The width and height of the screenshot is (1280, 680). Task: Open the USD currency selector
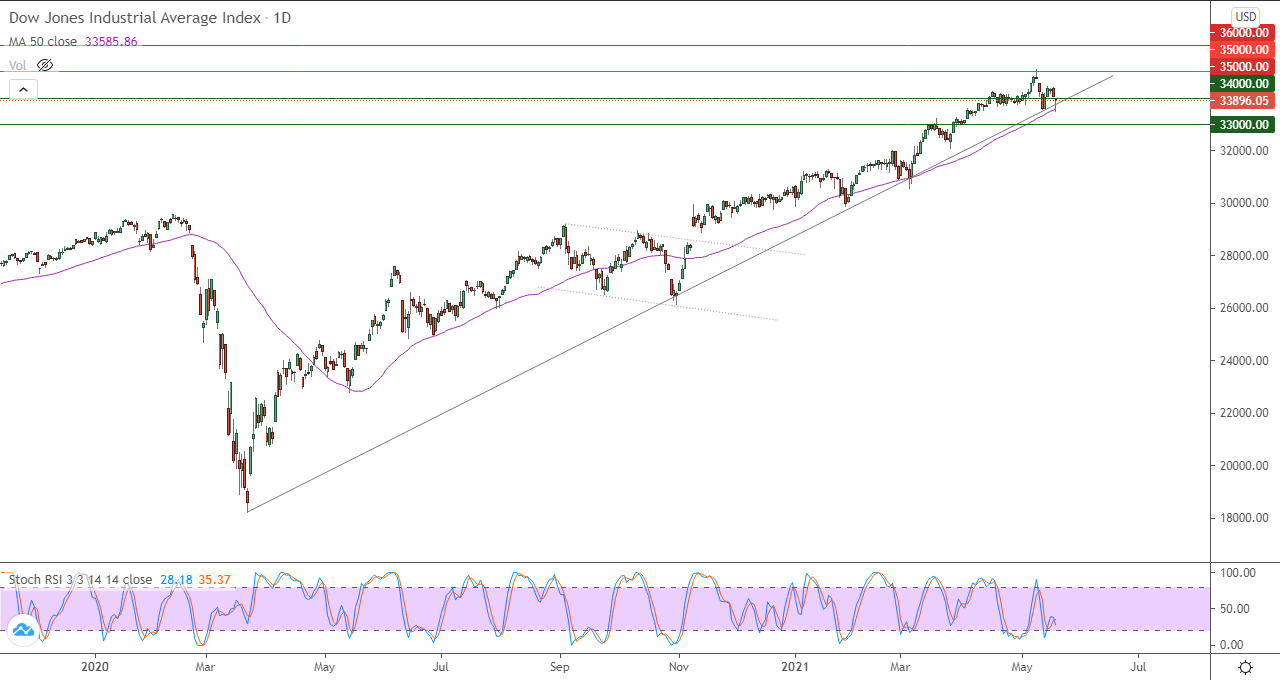coord(1245,16)
